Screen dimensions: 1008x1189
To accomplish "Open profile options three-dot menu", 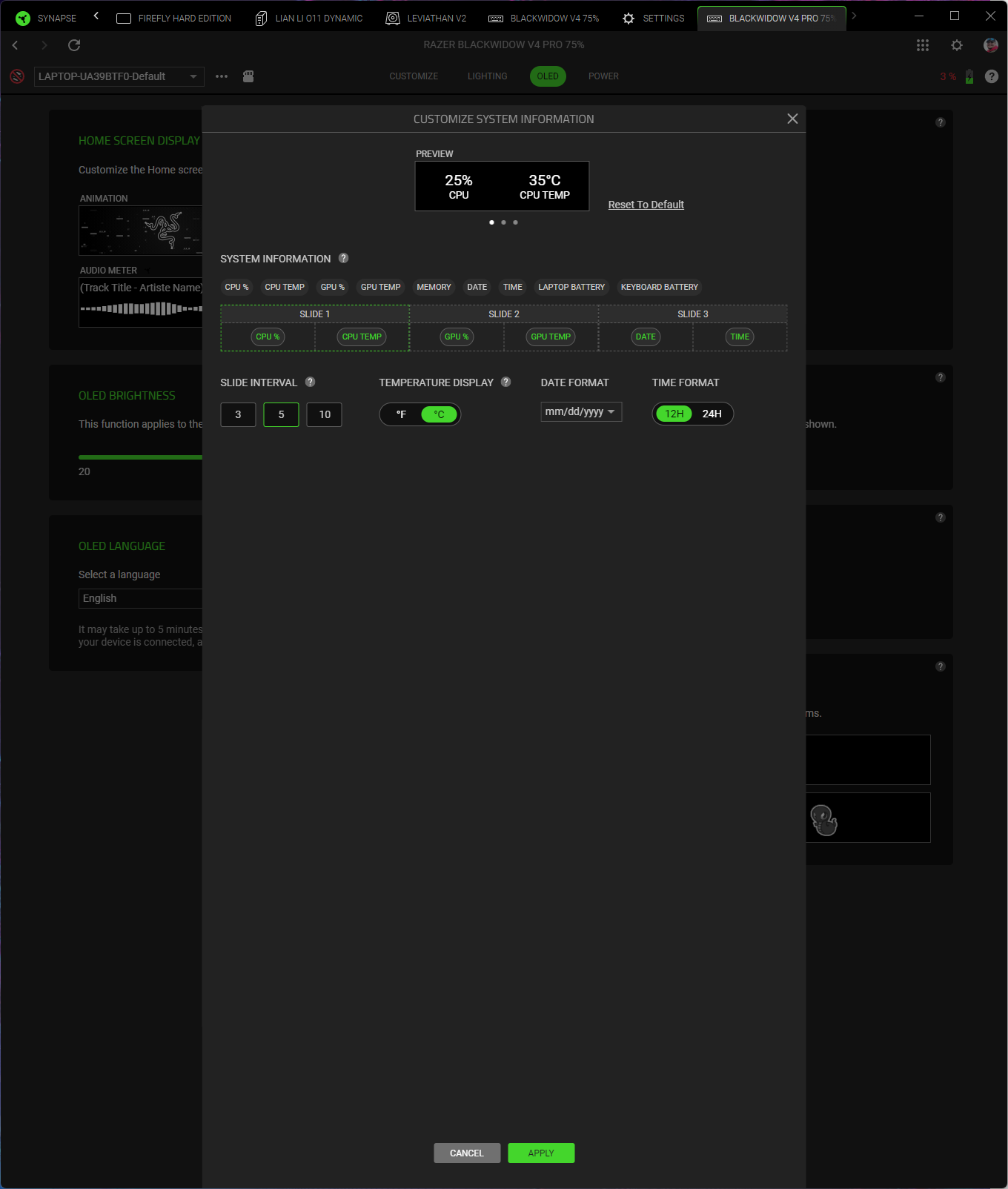I will click(x=222, y=76).
